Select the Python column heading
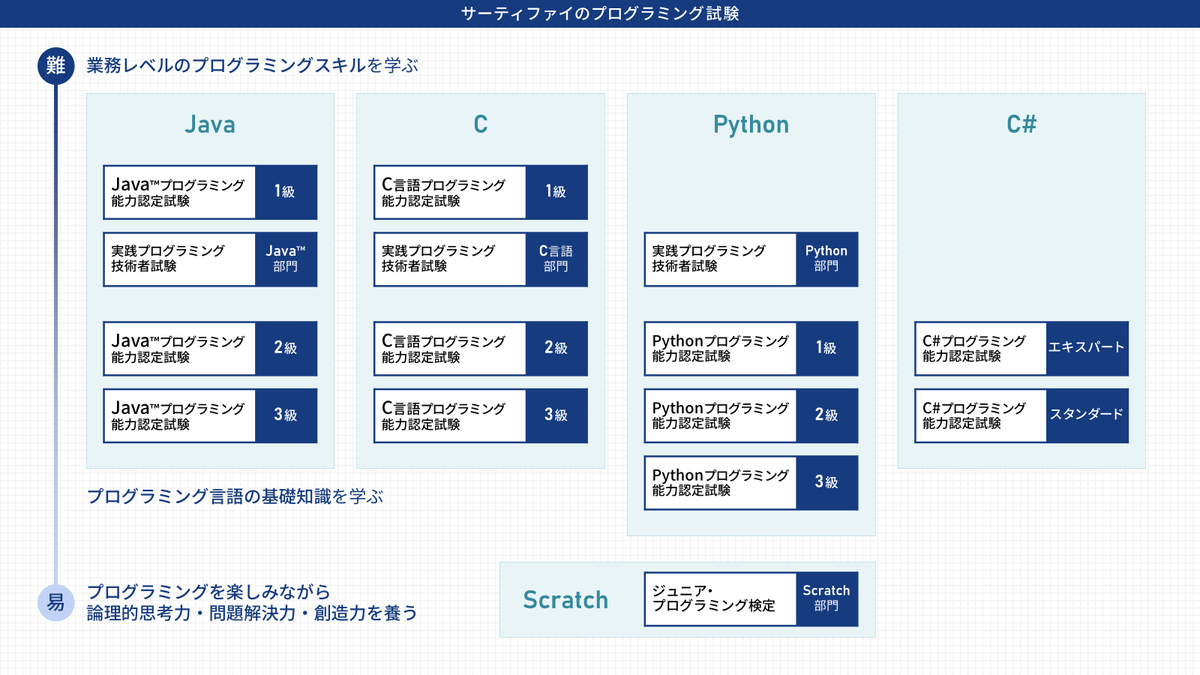The image size is (1200, 675). pos(751,125)
